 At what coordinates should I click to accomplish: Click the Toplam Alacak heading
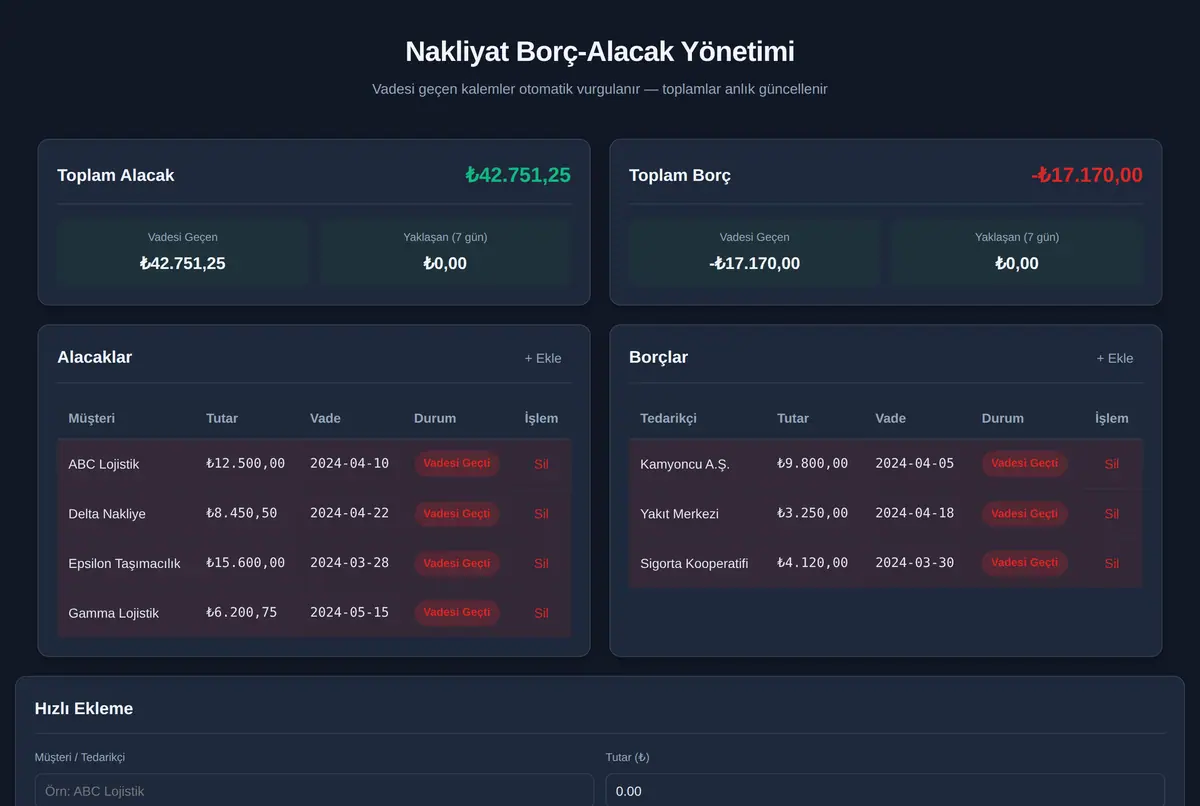point(116,175)
